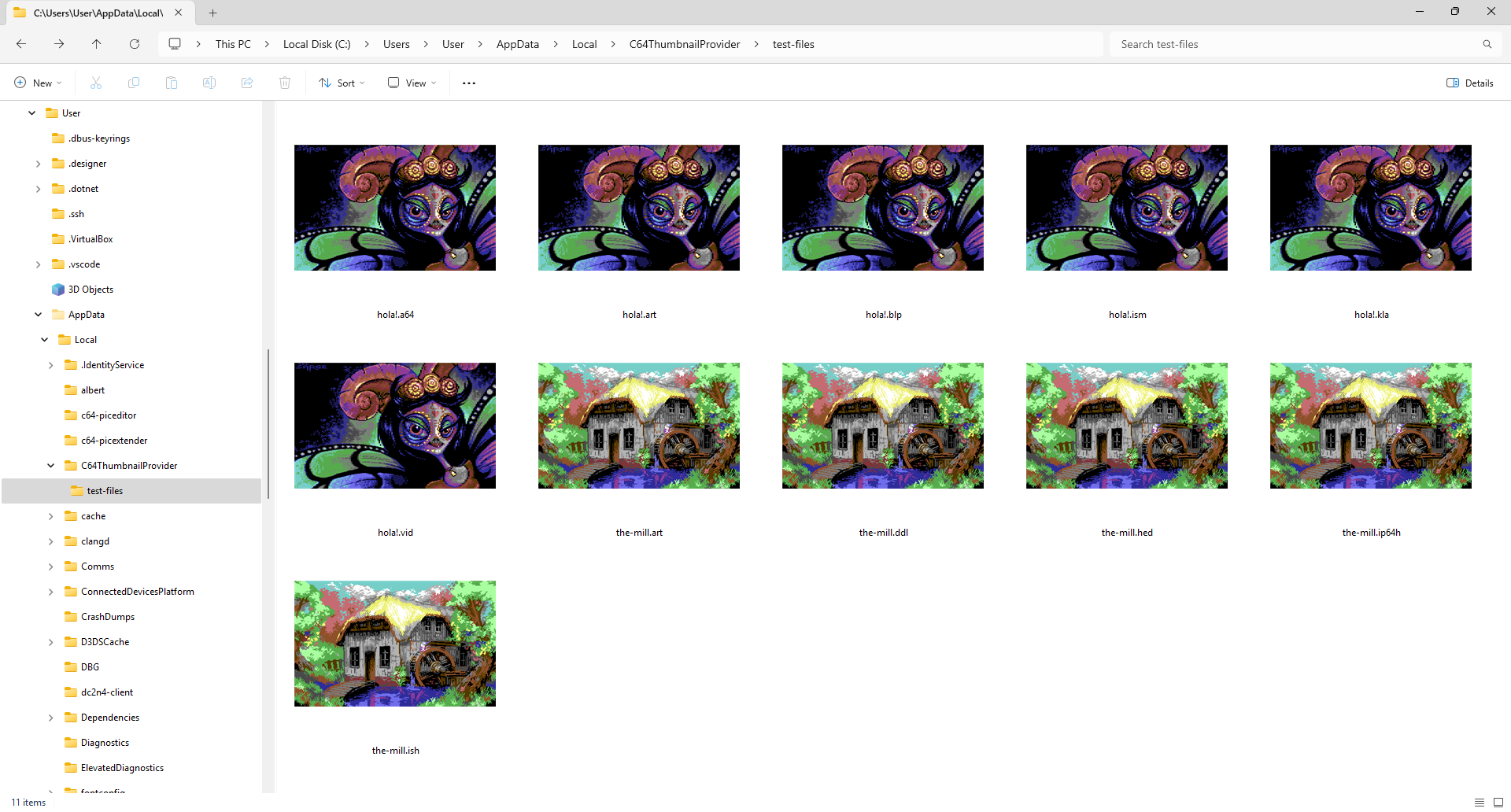Collapse the AppData tree node
The width and height of the screenshot is (1511, 812).
[x=38, y=315]
